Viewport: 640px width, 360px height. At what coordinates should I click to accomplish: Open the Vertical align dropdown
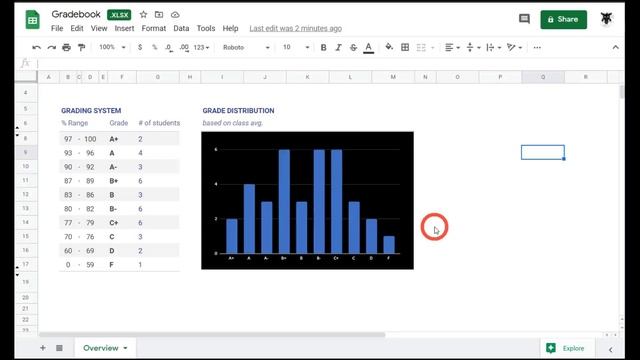point(473,48)
